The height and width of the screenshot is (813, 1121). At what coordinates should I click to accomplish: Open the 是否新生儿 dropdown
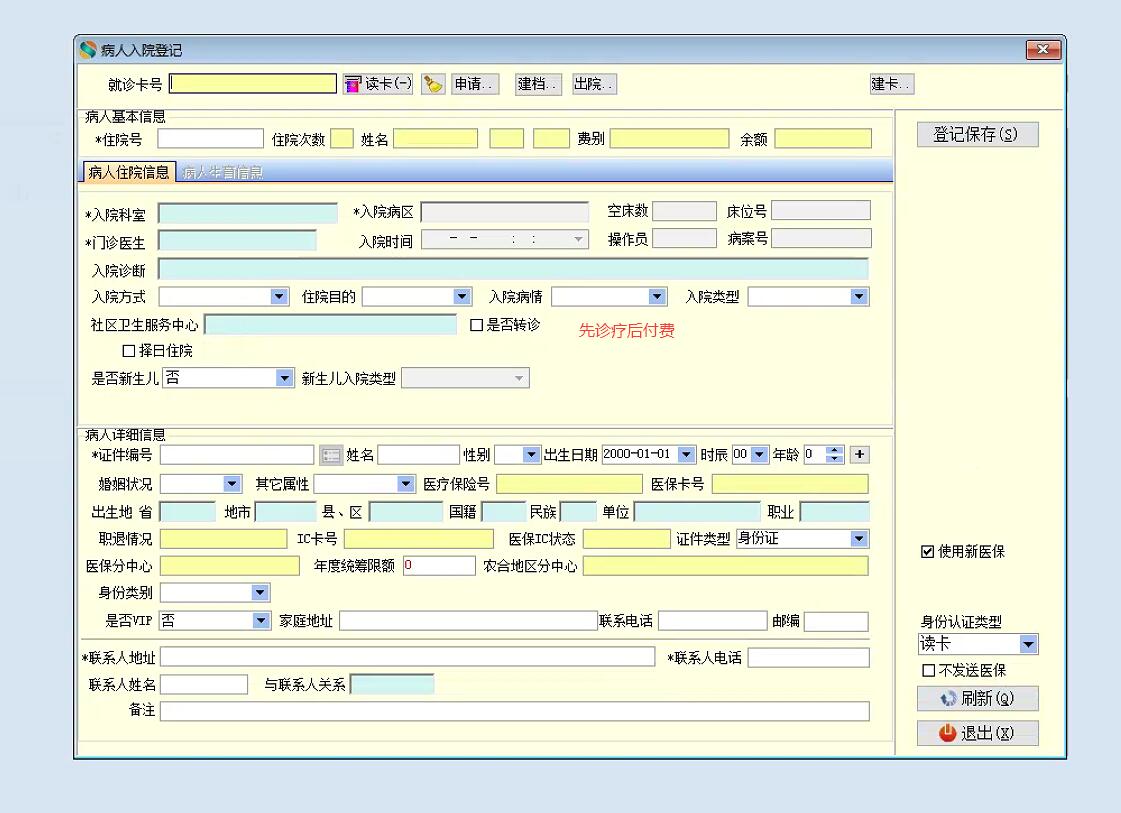tap(285, 378)
